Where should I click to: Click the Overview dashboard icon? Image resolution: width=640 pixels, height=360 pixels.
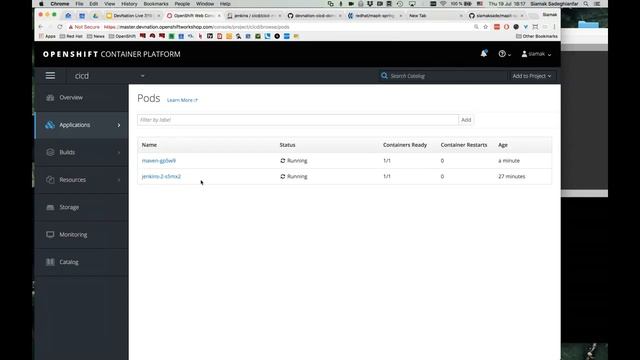coord(50,98)
